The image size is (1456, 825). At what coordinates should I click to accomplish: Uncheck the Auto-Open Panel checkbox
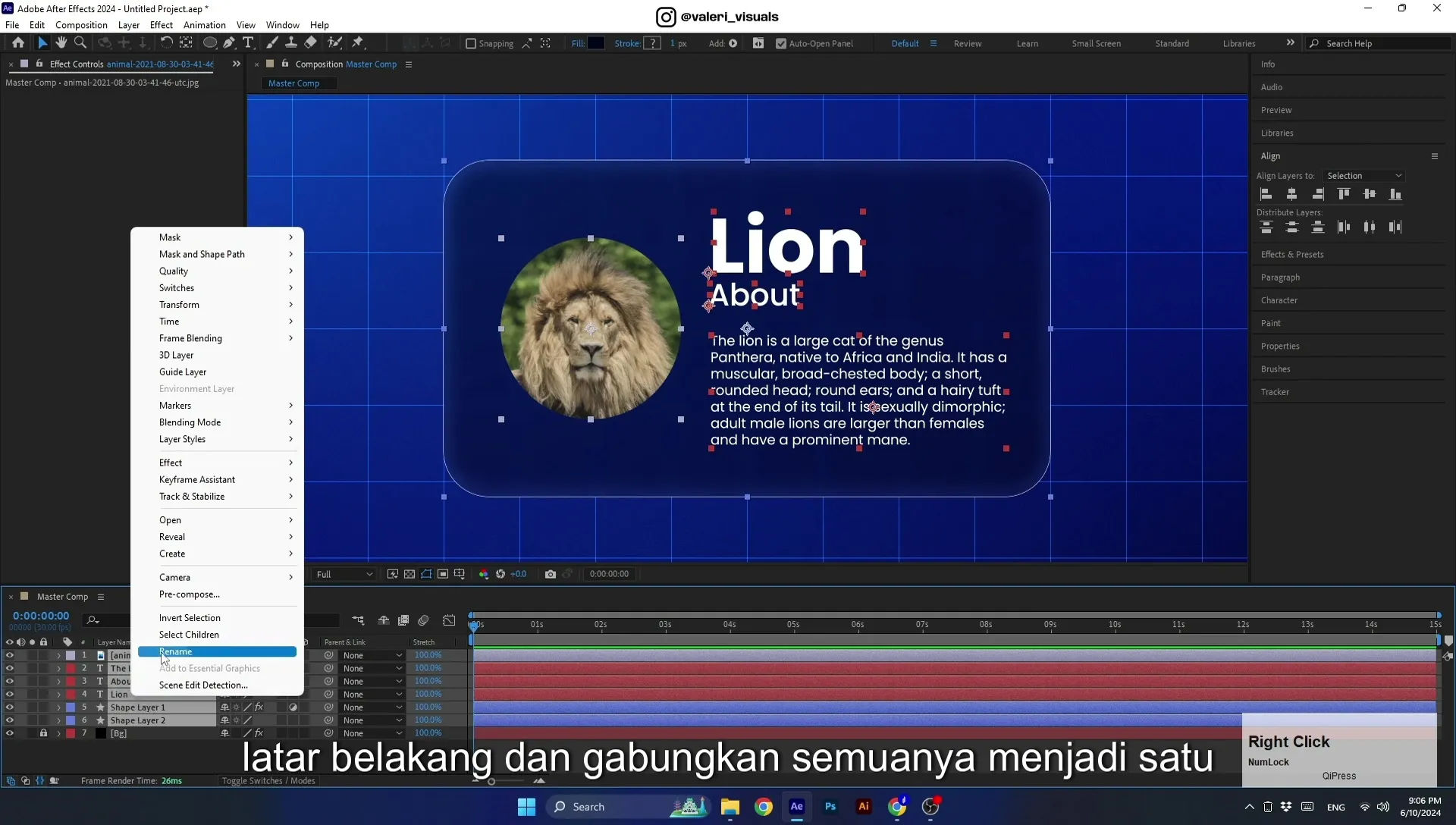pyautogui.click(x=781, y=44)
